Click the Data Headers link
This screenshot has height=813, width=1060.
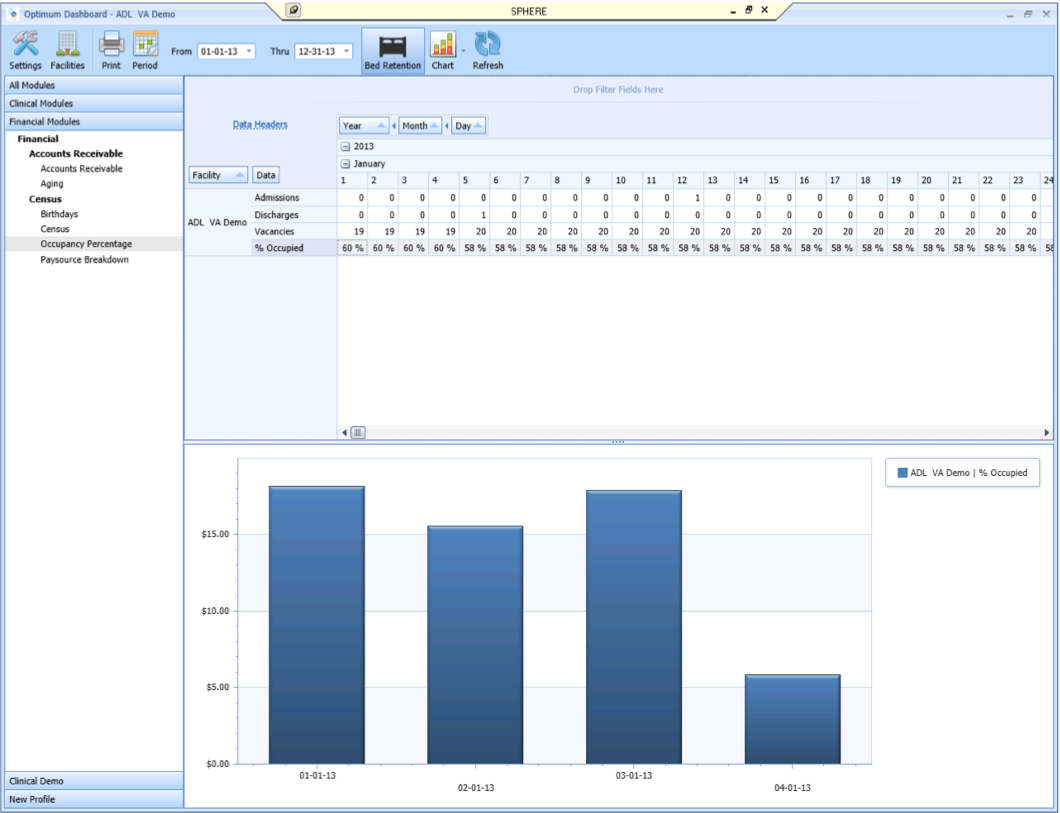tap(261, 123)
